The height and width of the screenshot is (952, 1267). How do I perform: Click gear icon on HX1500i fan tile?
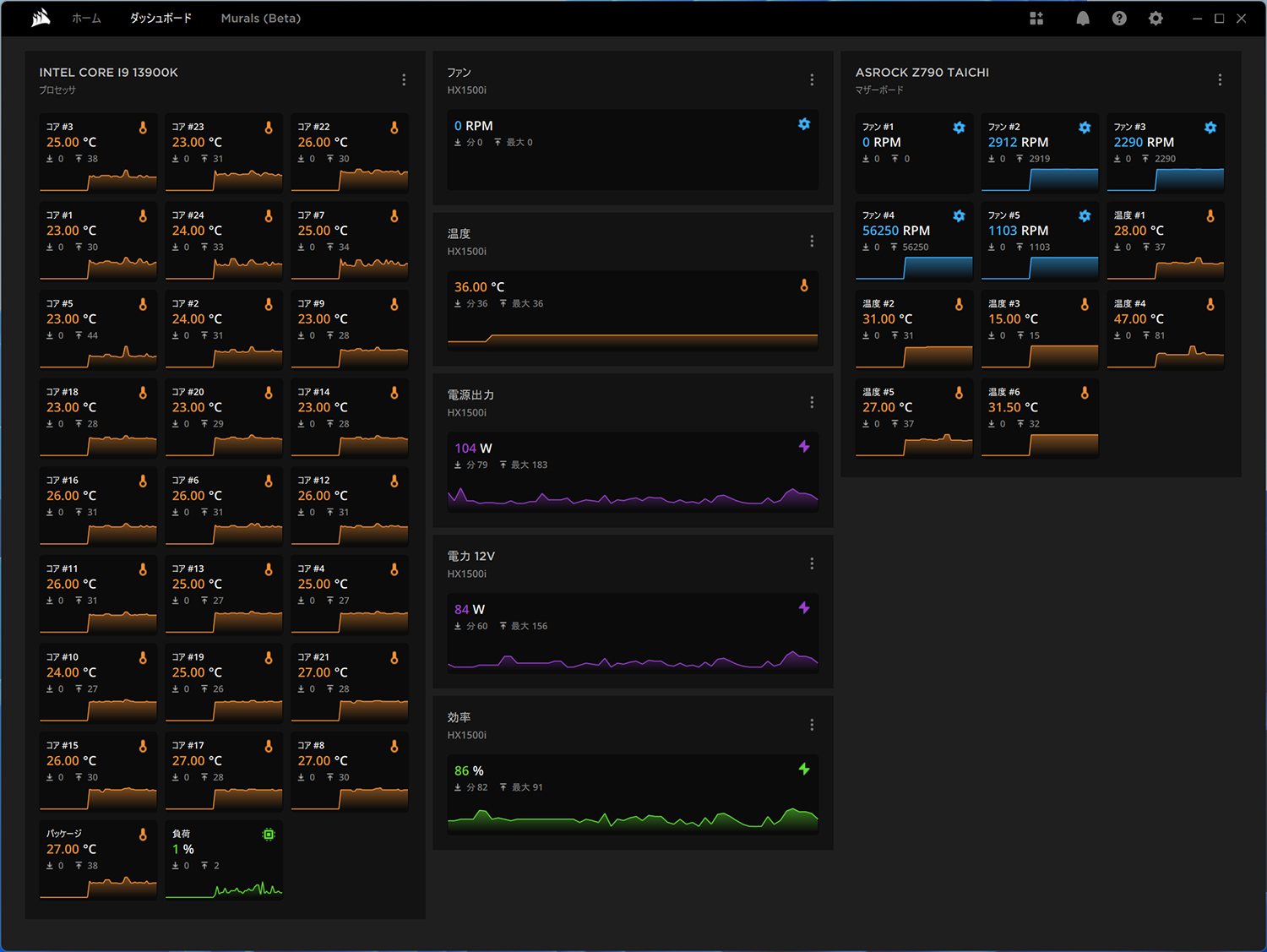804,124
